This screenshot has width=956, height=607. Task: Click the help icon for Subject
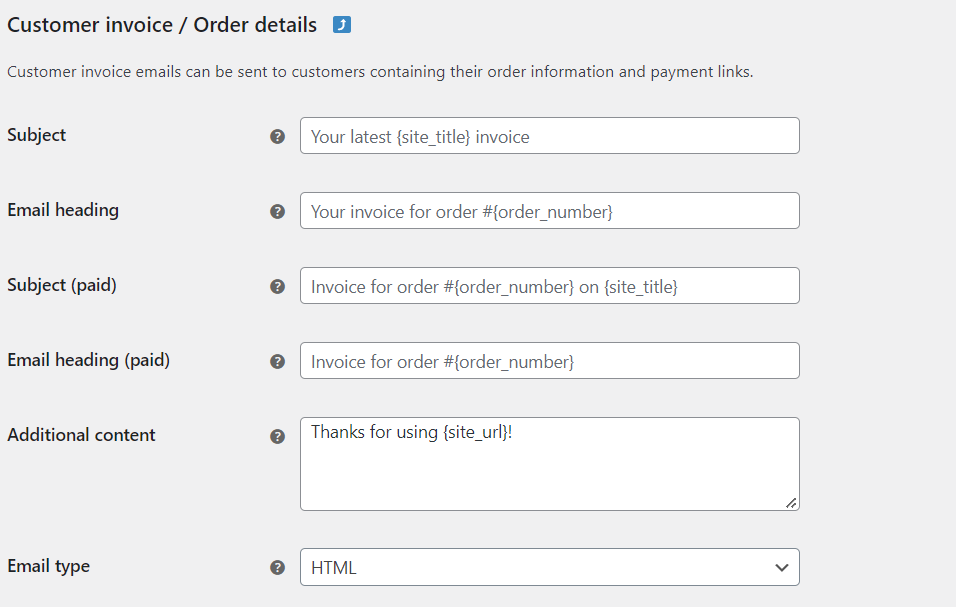278,136
